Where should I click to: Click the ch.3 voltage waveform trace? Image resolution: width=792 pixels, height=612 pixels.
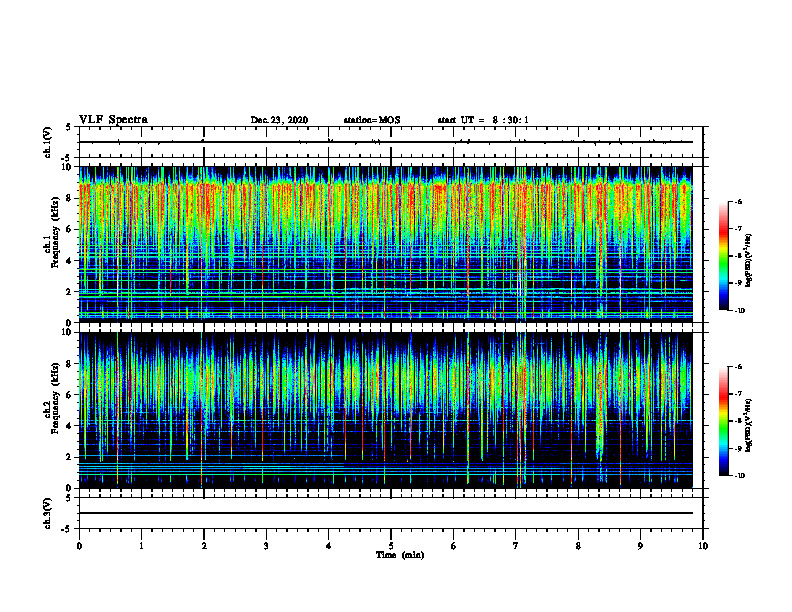click(x=385, y=513)
